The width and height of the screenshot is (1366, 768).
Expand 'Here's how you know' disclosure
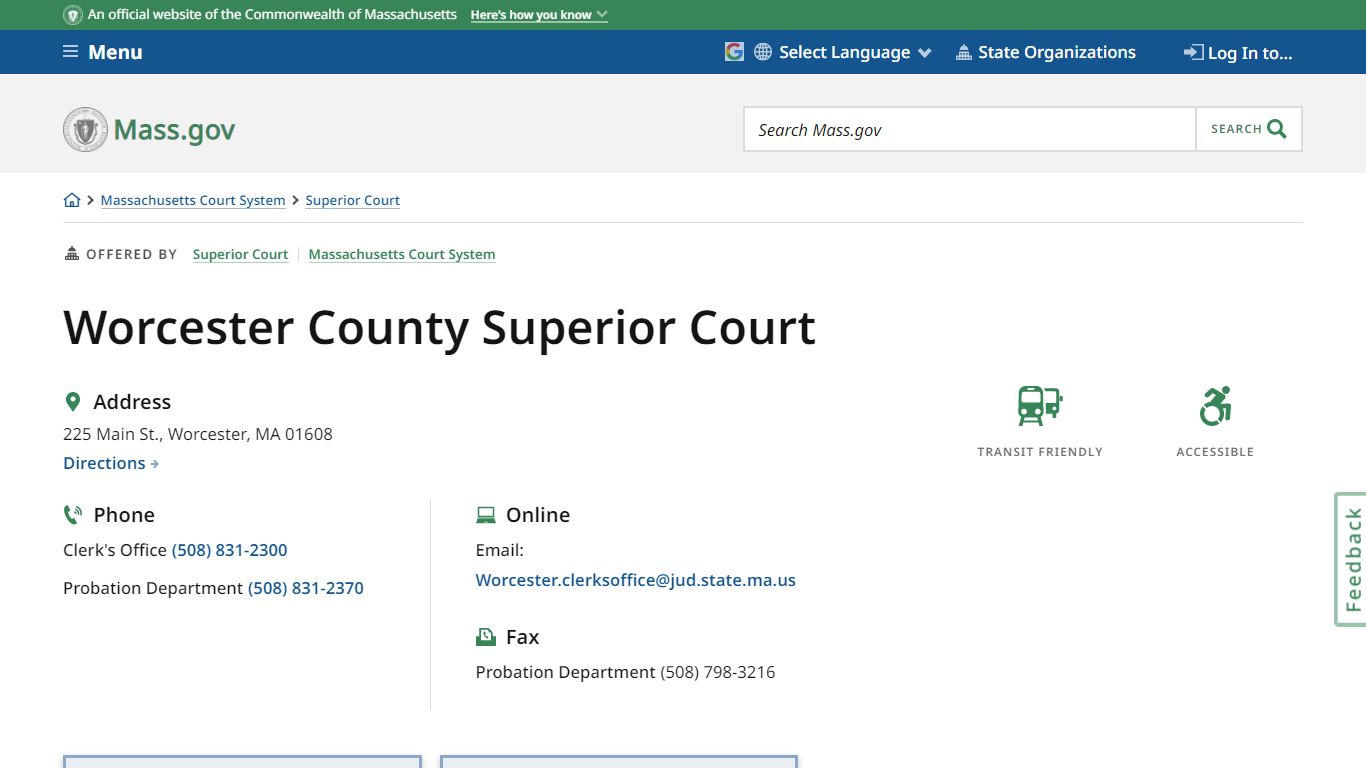539,15
